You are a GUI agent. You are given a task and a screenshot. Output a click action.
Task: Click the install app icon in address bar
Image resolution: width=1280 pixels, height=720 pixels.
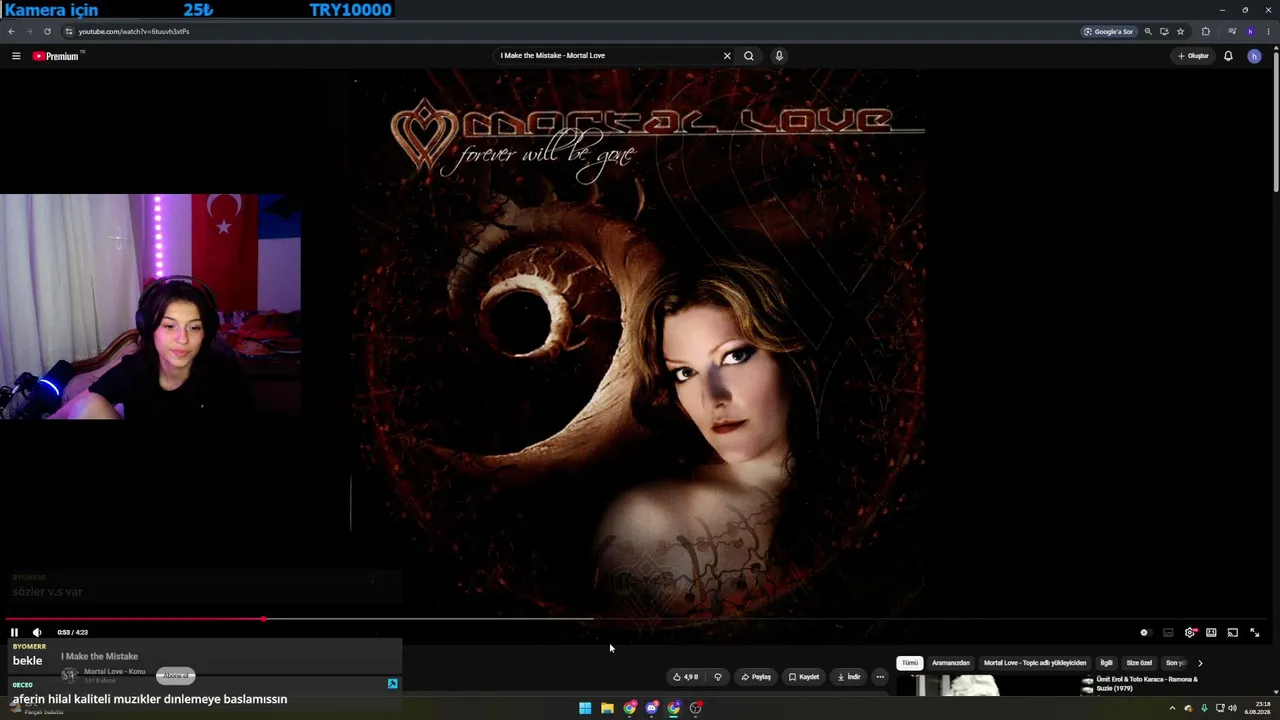1164,31
